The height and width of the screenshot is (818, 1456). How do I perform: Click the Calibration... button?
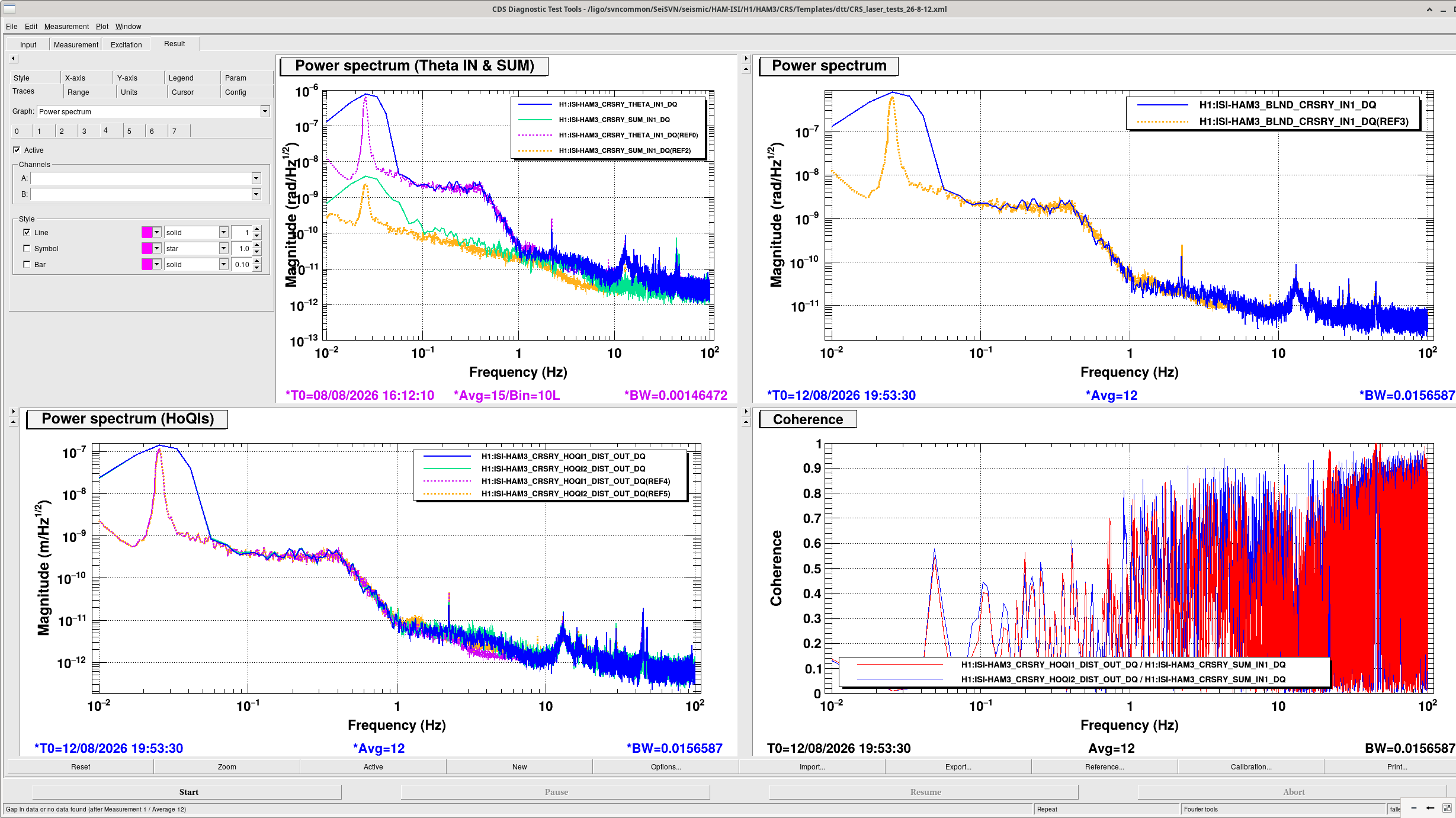click(1250, 766)
